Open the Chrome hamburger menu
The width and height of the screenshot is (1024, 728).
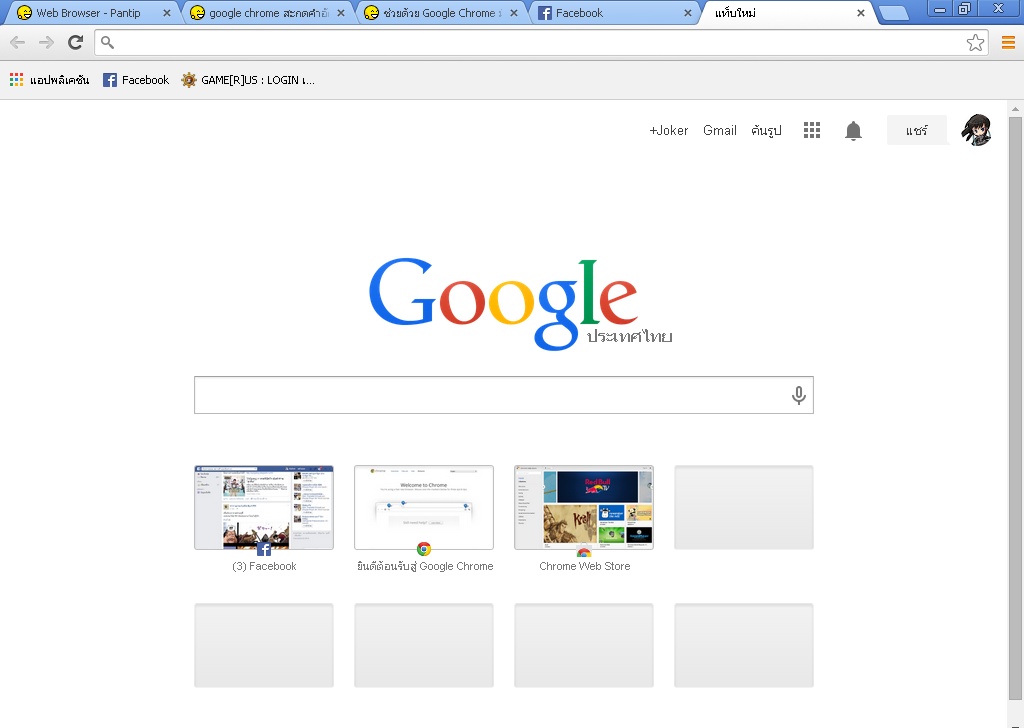click(x=1008, y=43)
